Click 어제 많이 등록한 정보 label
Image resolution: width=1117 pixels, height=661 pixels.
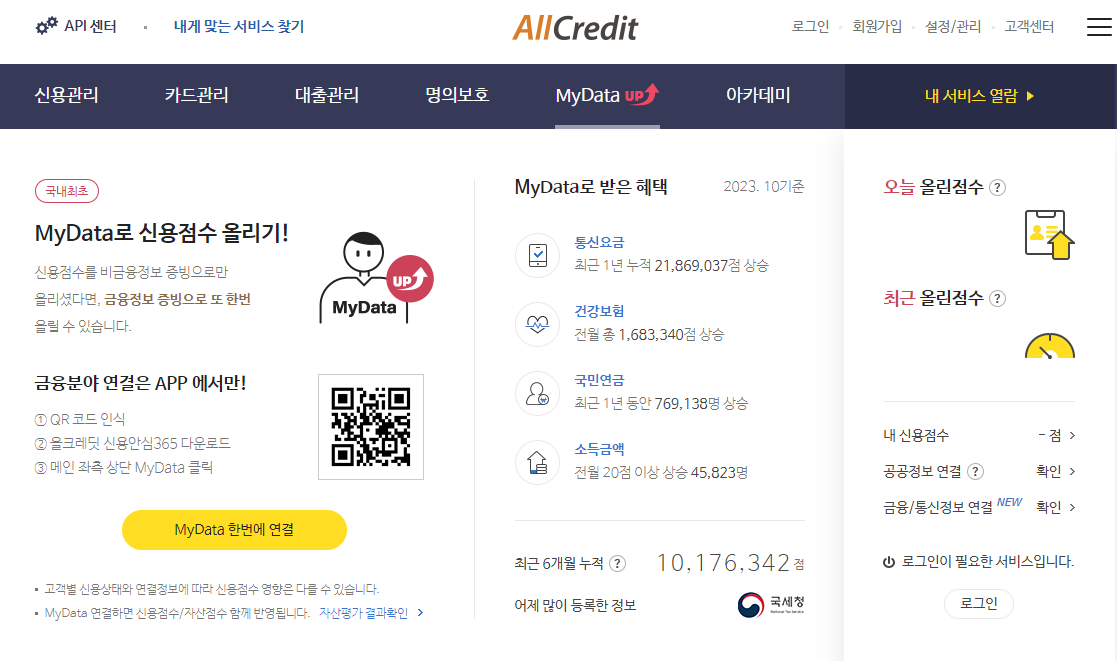click(x=575, y=605)
